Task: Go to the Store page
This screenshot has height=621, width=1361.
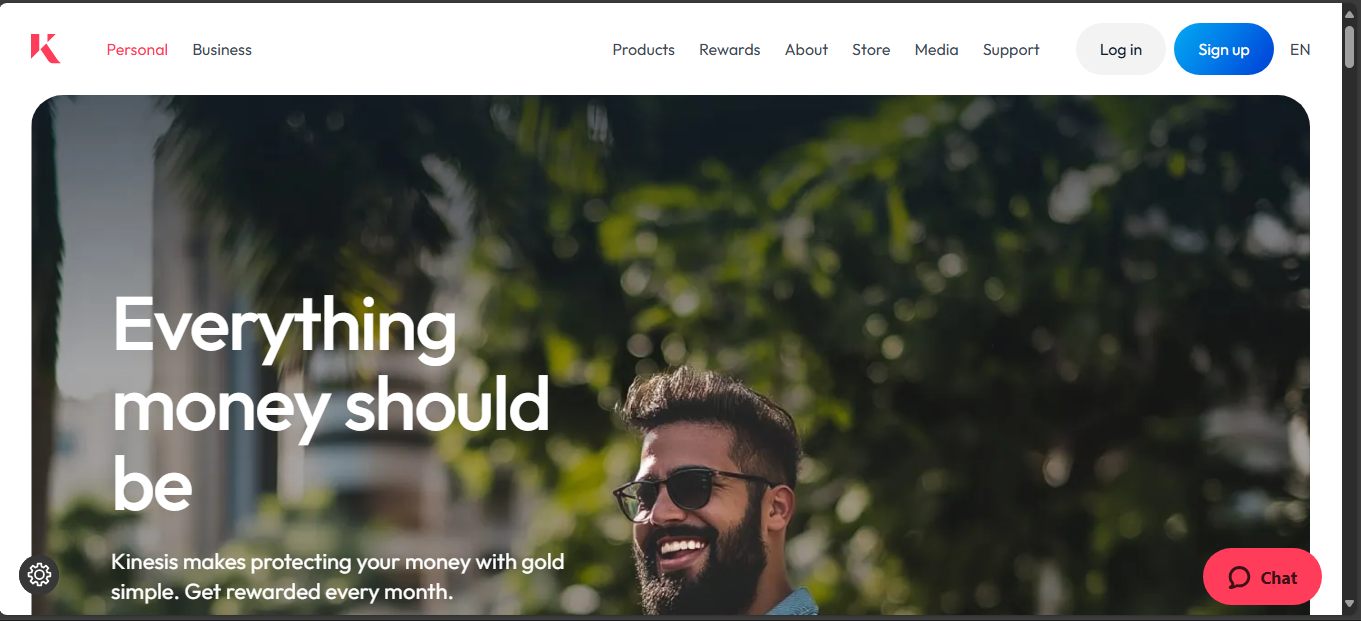Action: [871, 50]
